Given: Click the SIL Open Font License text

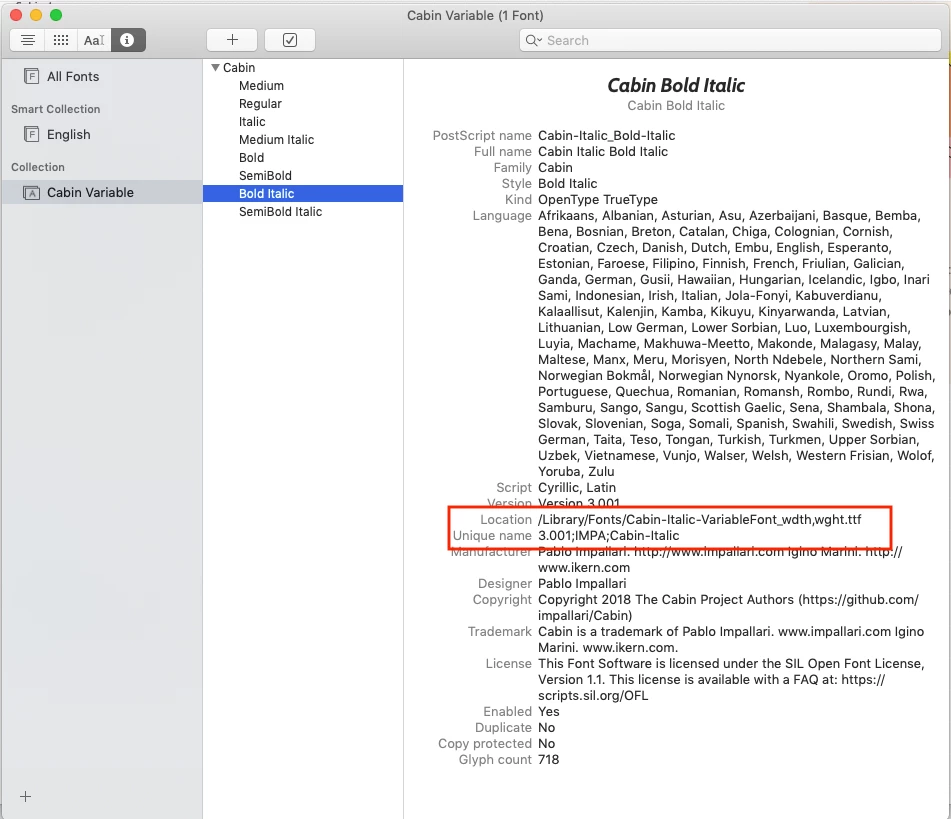Looking at the screenshot, I should (731, 679).
